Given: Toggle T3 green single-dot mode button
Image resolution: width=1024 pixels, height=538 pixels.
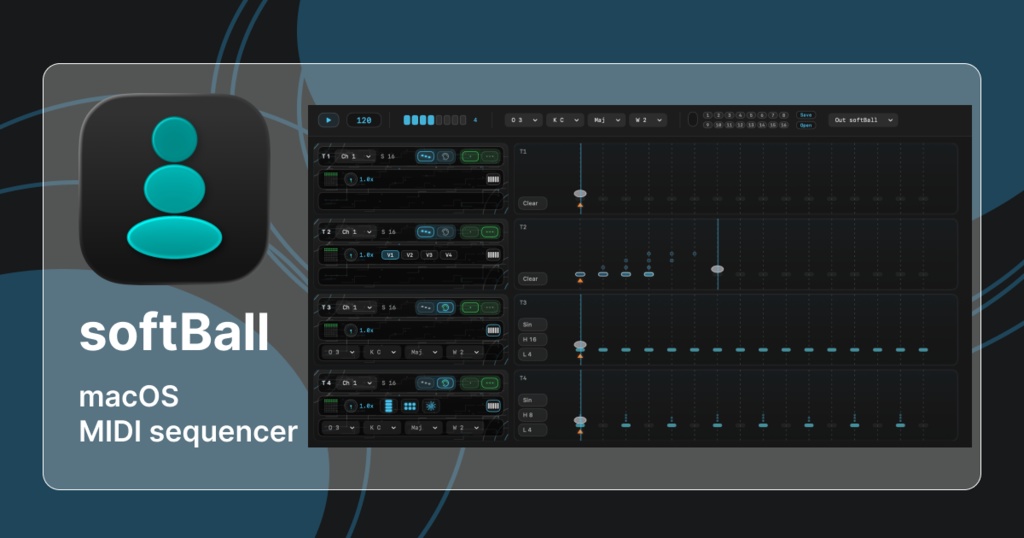Looking at the screenshot, I should [470, 308].
